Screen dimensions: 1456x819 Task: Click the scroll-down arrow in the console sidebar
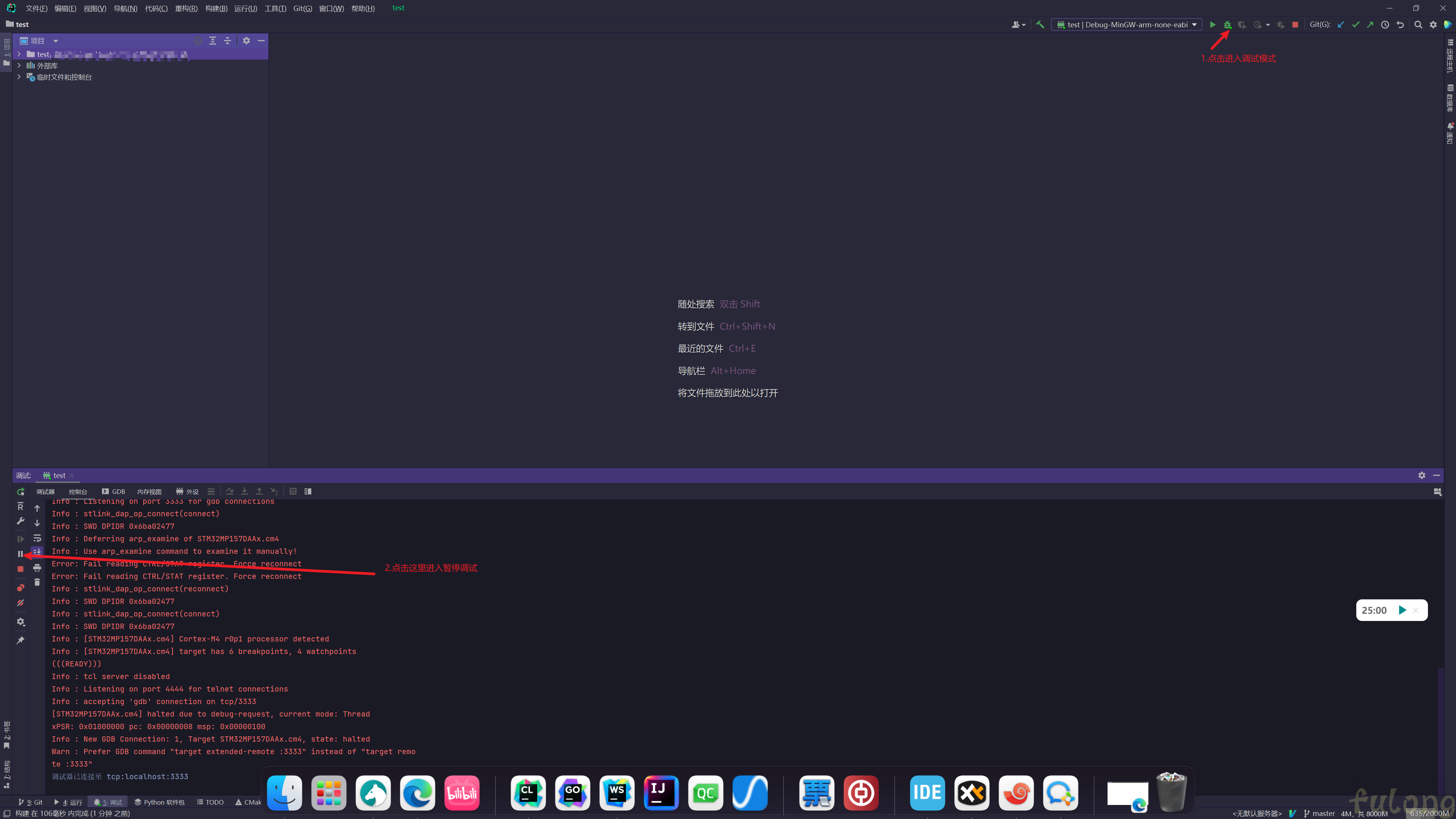pyautogui.click(x=37, y=523)
